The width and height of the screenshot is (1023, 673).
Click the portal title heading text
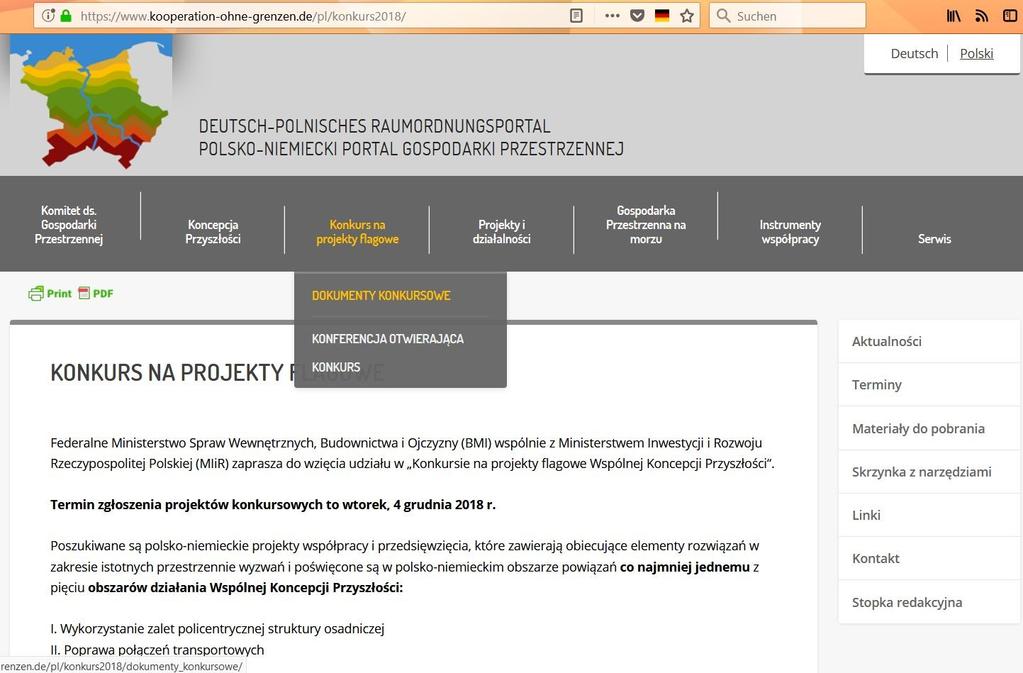(411, 138)
